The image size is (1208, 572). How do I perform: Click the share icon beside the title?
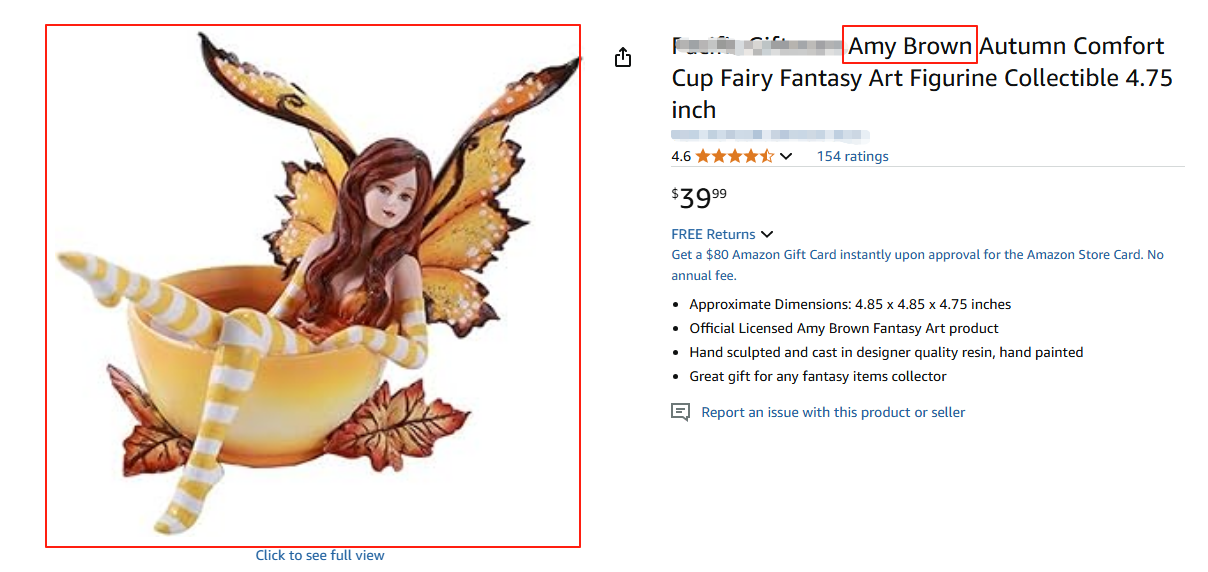(623, 57)
